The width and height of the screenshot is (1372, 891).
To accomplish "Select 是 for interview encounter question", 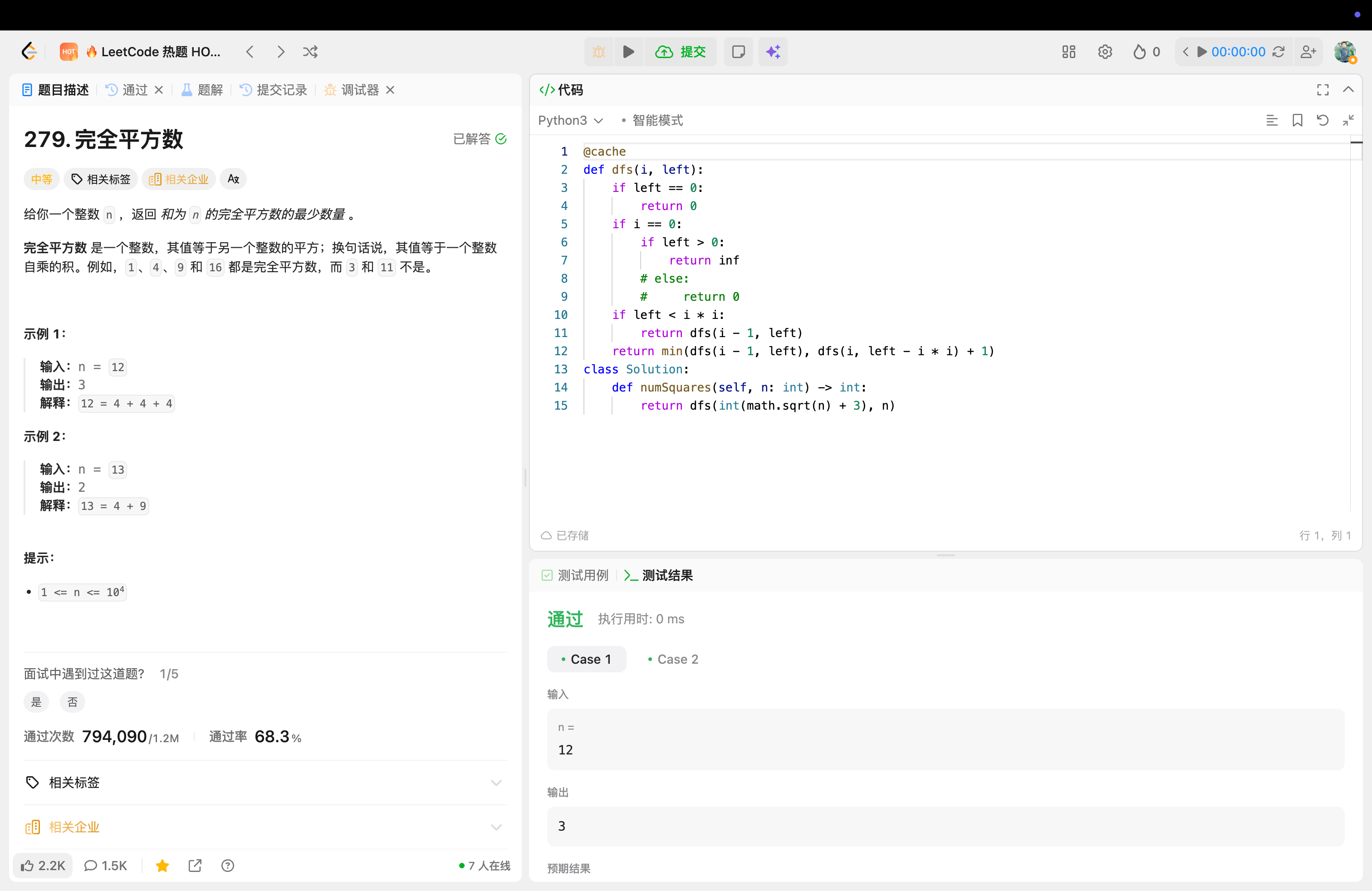I will pos(36,702).
